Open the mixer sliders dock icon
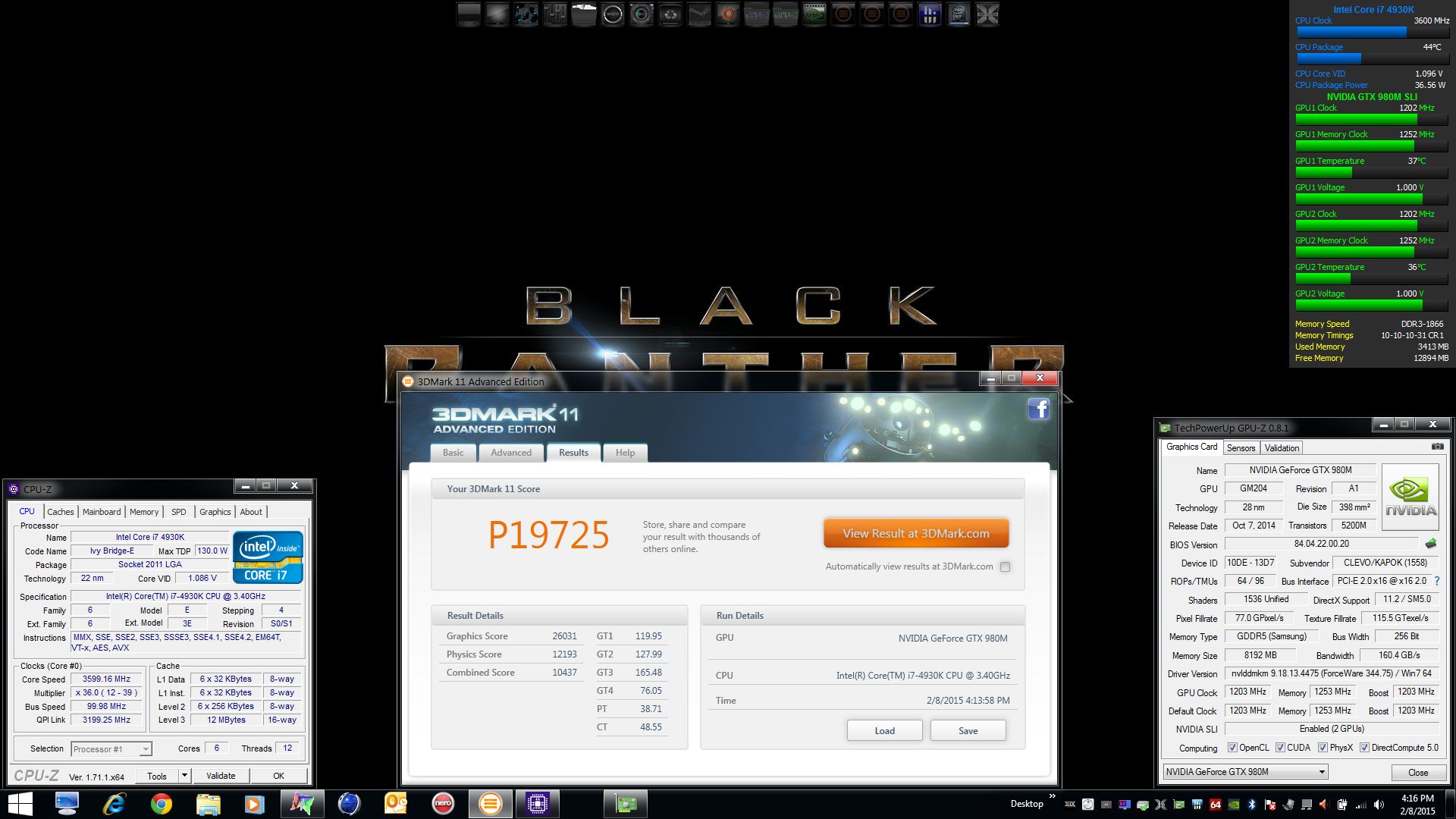The image size is (1456, 819). click(554, 14)
